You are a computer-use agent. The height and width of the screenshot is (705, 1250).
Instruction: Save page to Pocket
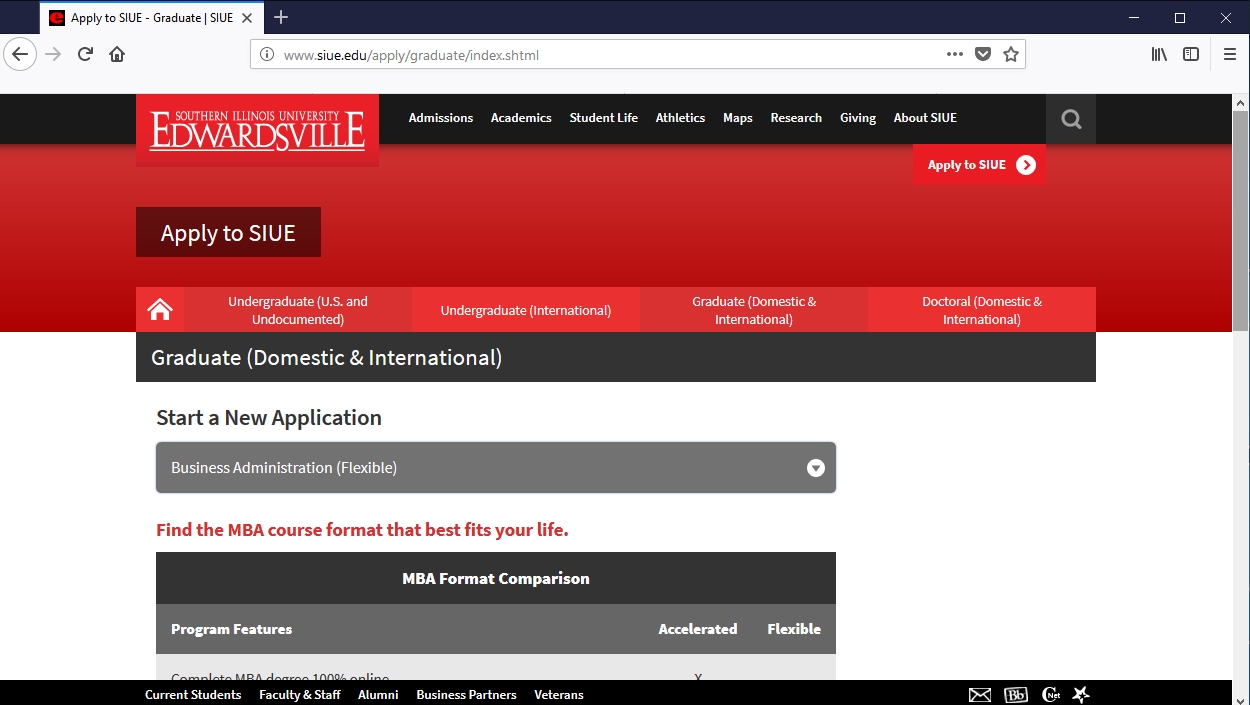(x=983, y=55)
